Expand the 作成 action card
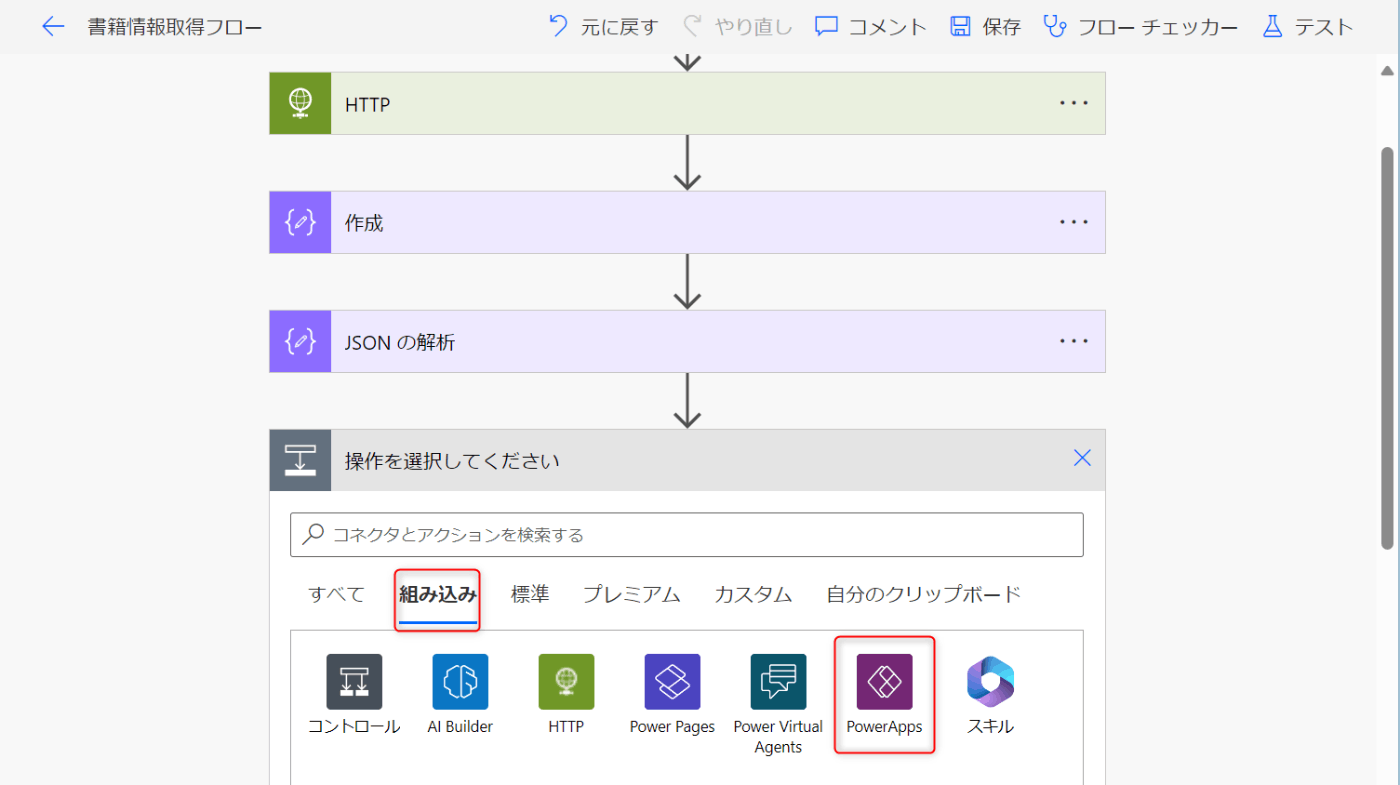 687,222
